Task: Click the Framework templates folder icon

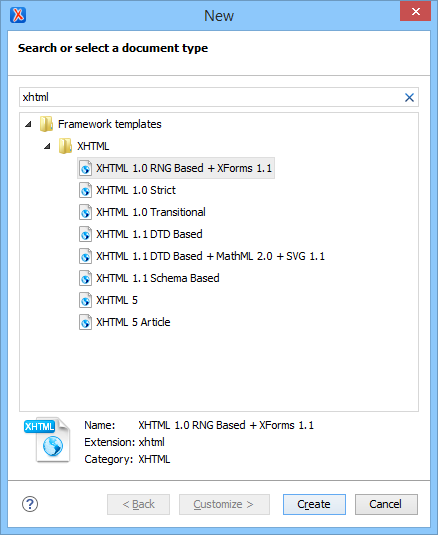Action: point(46,124)
